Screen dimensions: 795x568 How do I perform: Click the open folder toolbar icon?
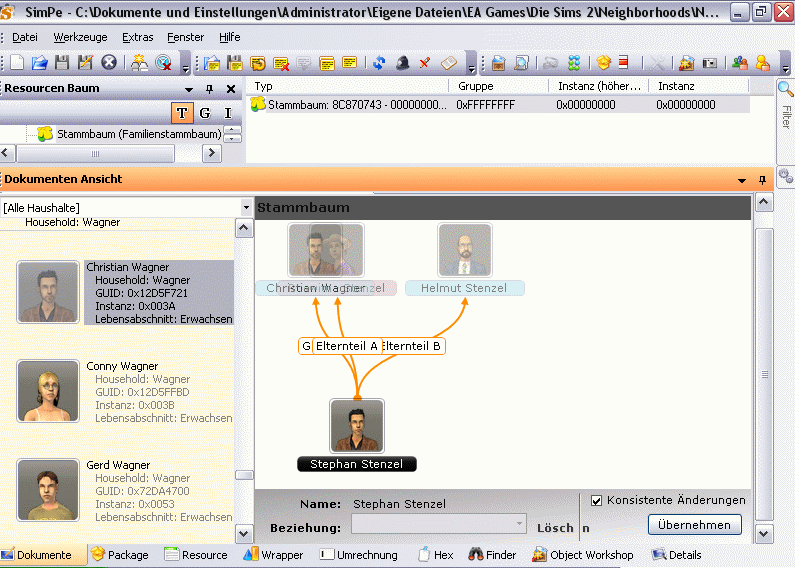[40, 63]
